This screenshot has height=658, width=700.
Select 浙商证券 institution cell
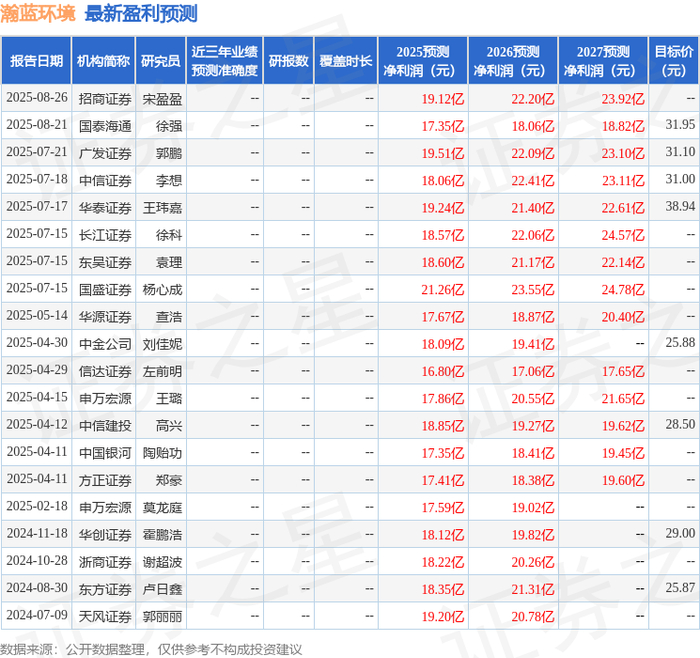click(105, 562)
